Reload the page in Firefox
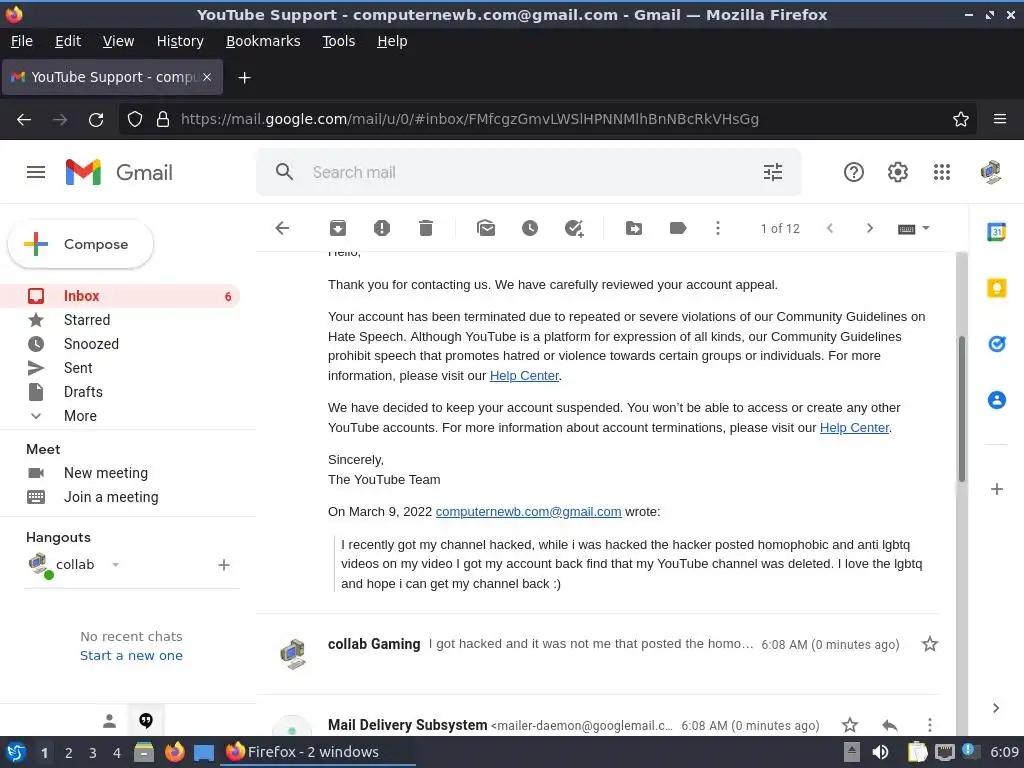 (96, 120)
